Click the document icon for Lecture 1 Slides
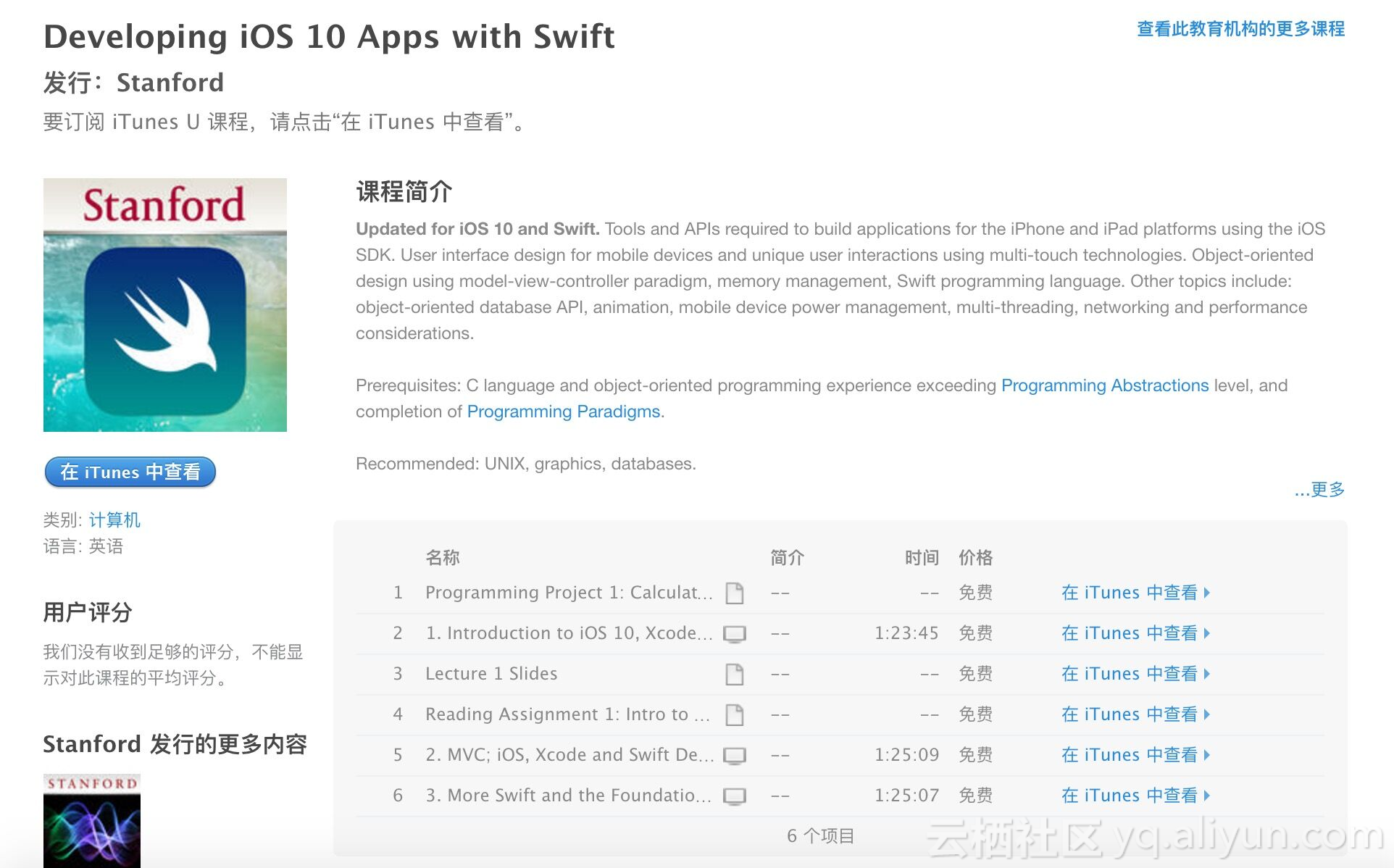 click(x=735, y=674)
